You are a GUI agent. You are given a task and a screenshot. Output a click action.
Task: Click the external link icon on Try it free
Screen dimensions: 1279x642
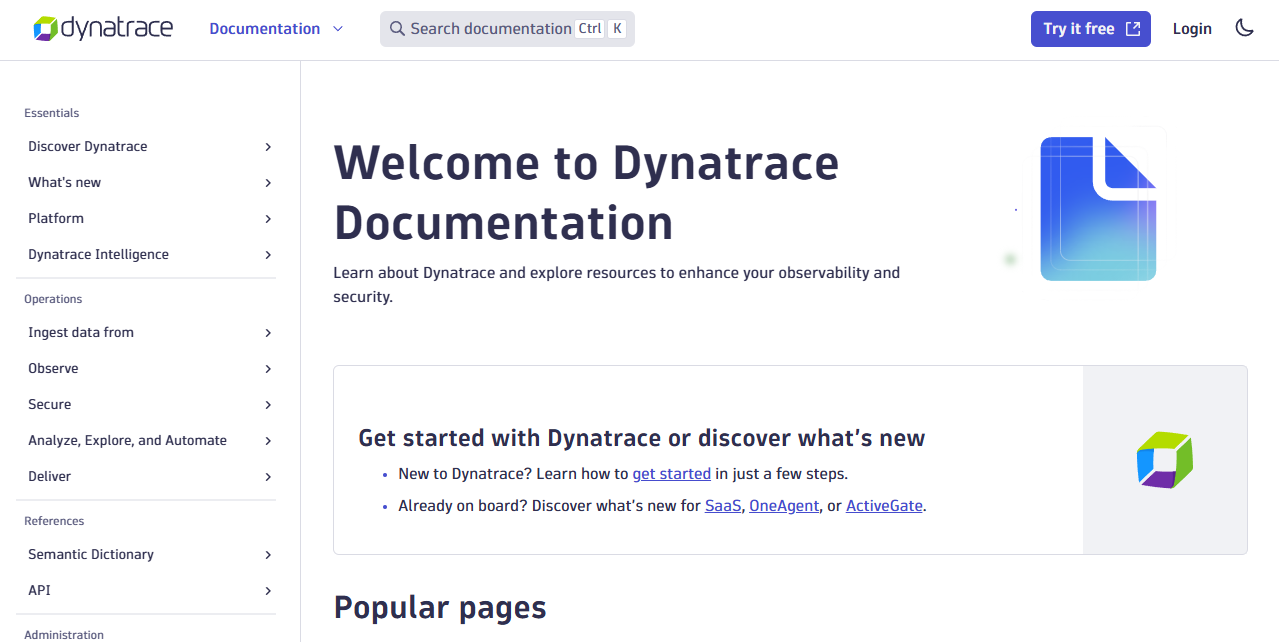point(1133,29)
